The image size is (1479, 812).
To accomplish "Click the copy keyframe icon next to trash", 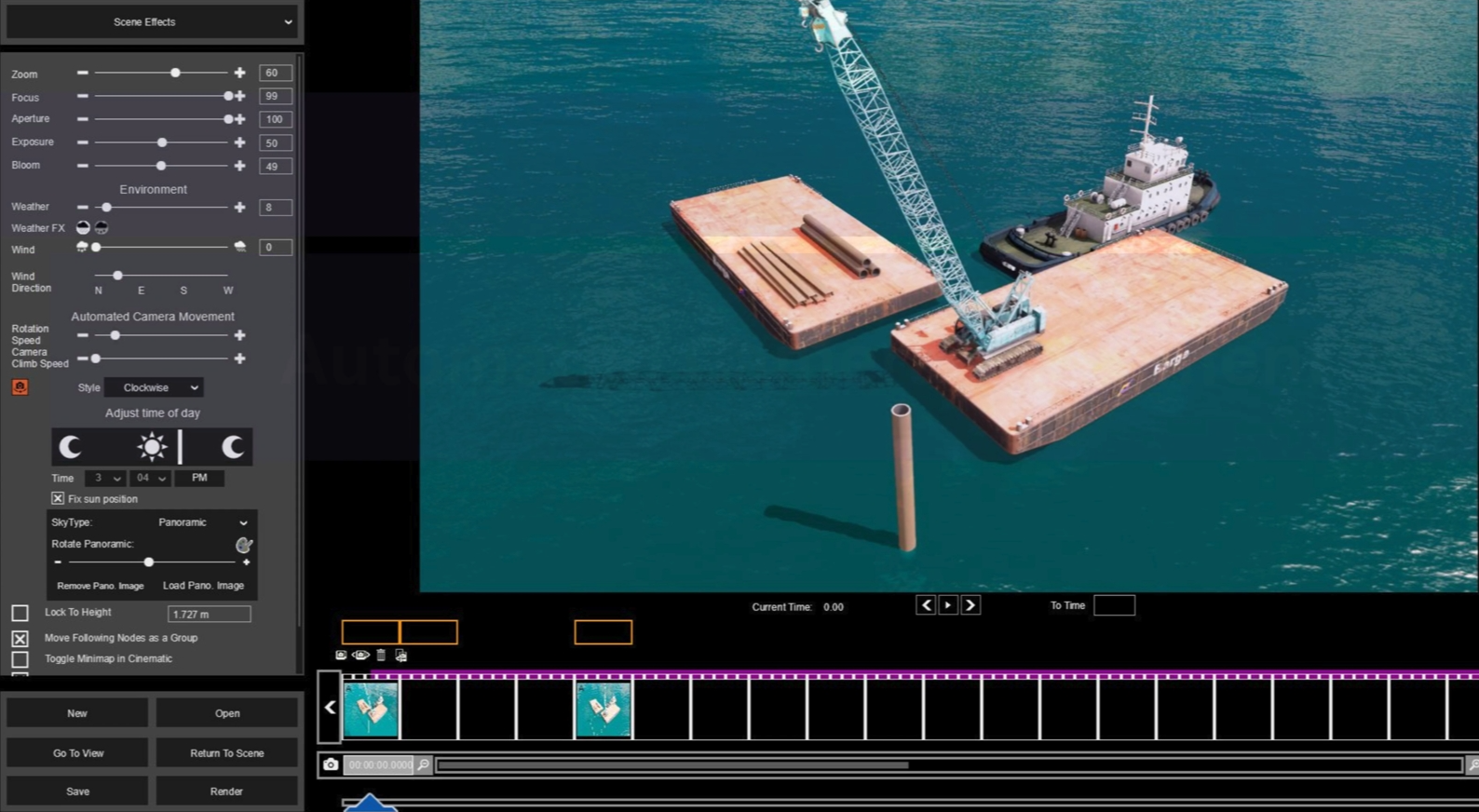I will [x=400, y=656].
